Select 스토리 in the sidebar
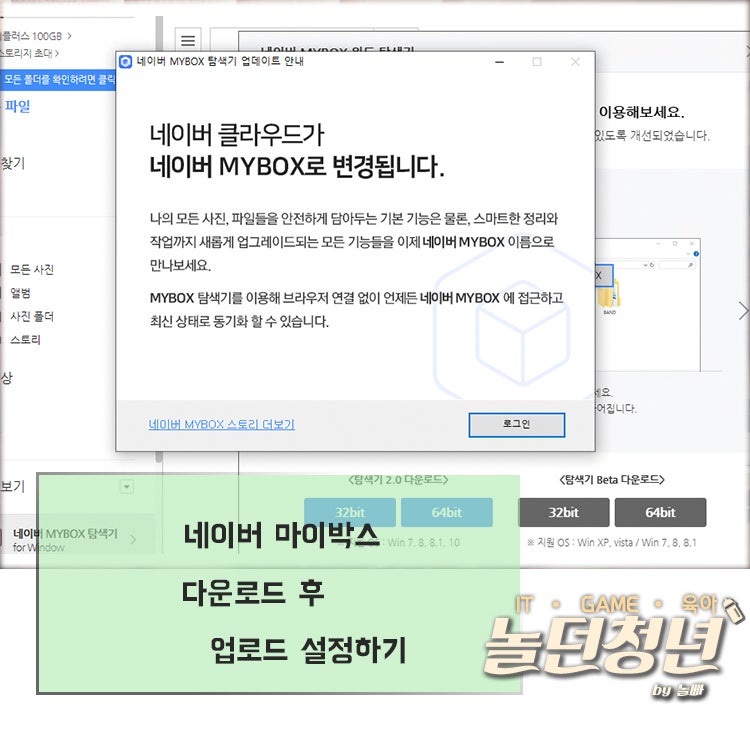The height and width of the screenshot is (740, 750). 25,340
